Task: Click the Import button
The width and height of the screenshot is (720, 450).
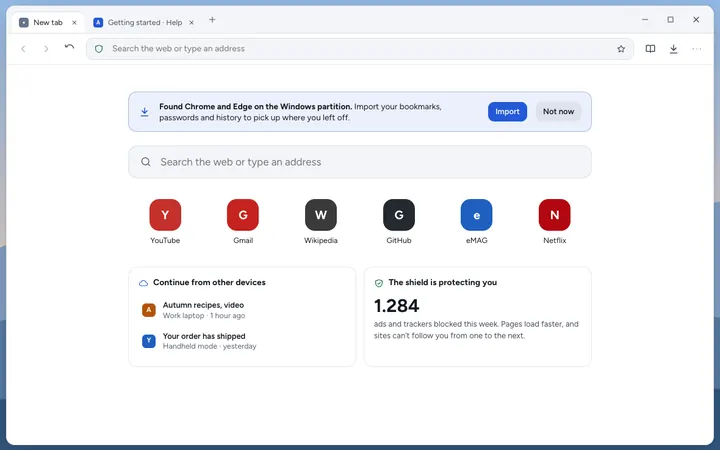Action: coord(507,112)
